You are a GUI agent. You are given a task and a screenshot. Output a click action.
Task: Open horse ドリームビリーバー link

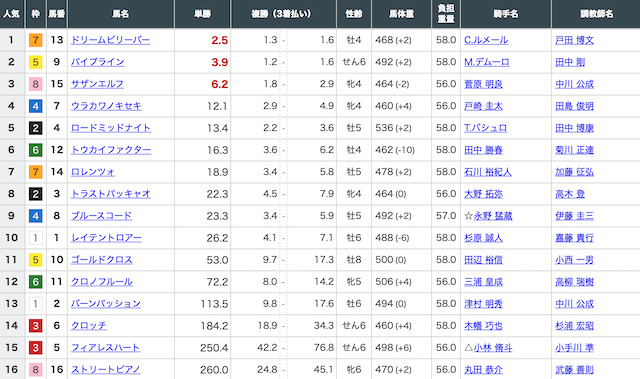(111, 40)
